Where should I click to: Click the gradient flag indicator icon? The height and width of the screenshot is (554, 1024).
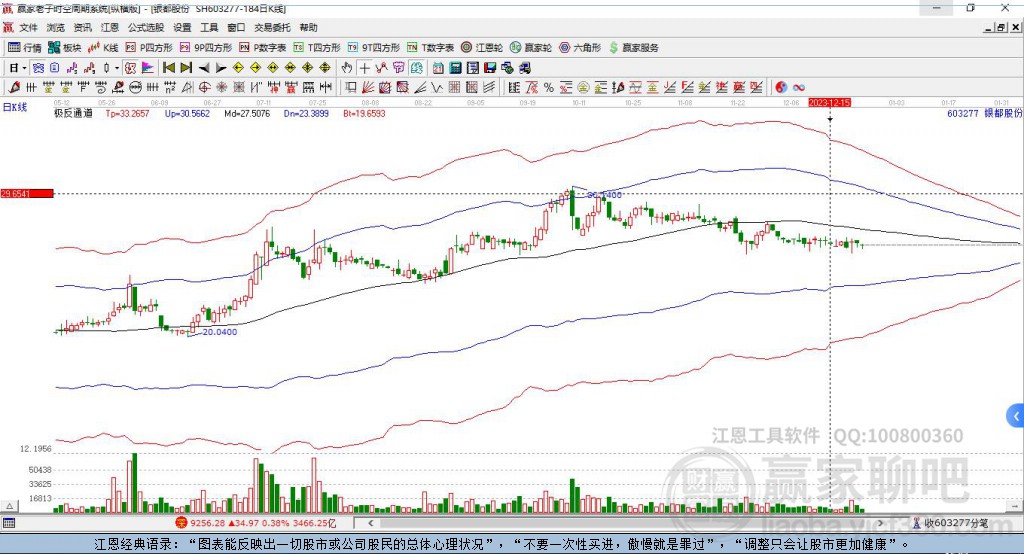(148, 68)
